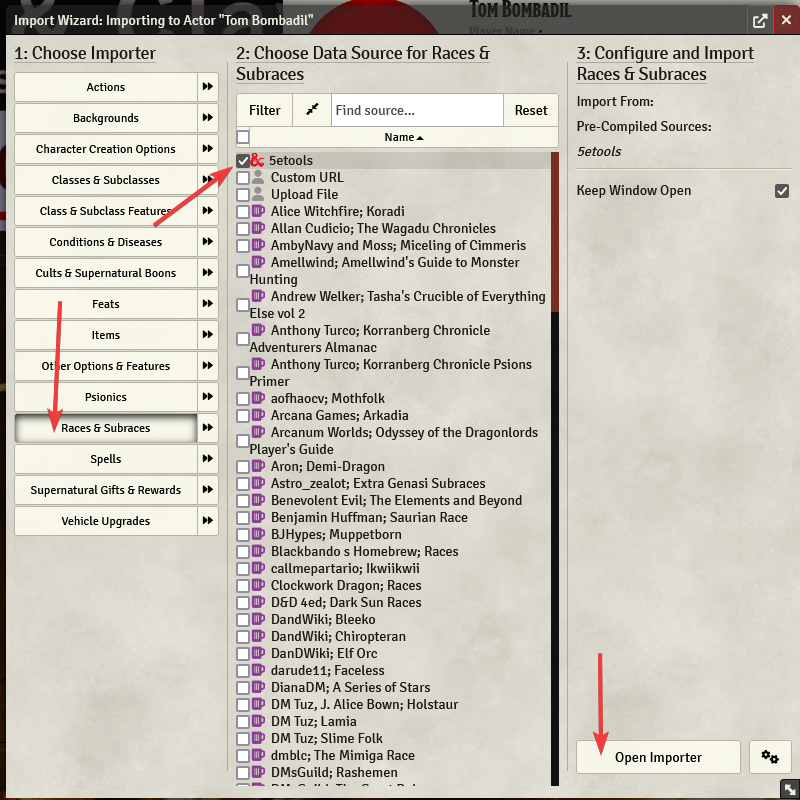
Task: Click fast-forward icon next to Spells
Action: point(208,459)
